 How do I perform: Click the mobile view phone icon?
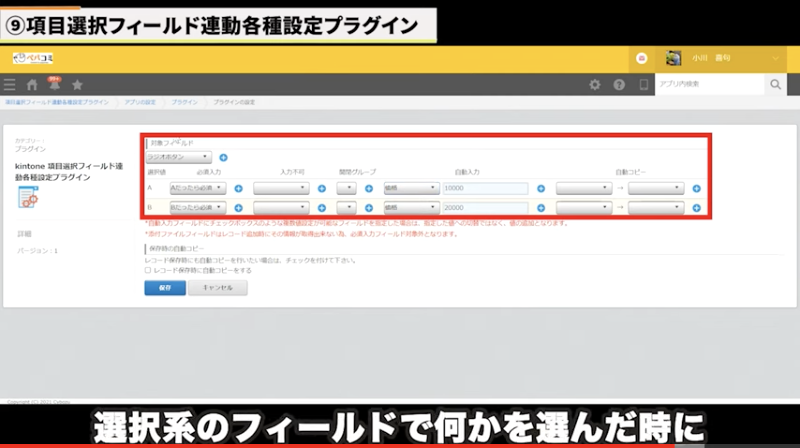tap(643, 85)
